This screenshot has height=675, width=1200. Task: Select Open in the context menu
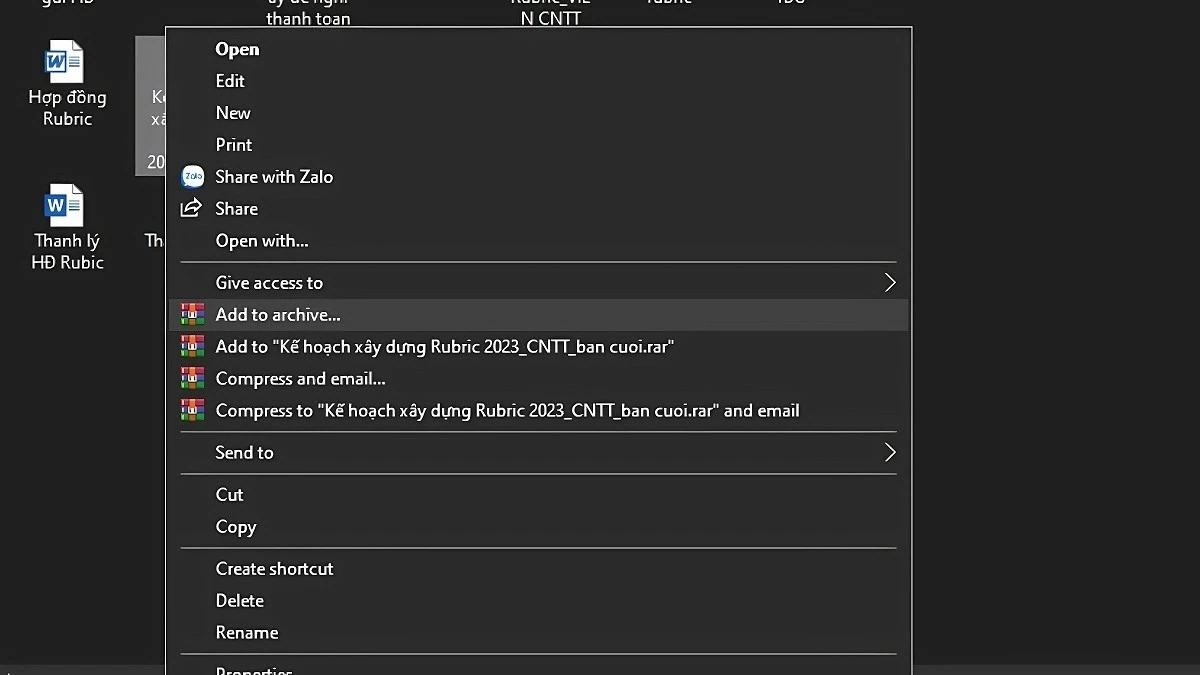(237, 49)
